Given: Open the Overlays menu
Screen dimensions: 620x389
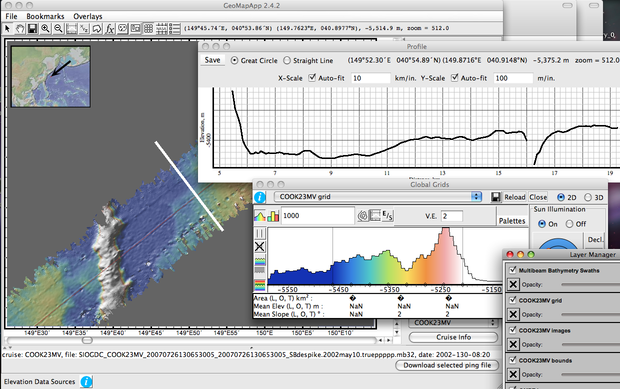Looking at the screenshot, I should (88, 16).
